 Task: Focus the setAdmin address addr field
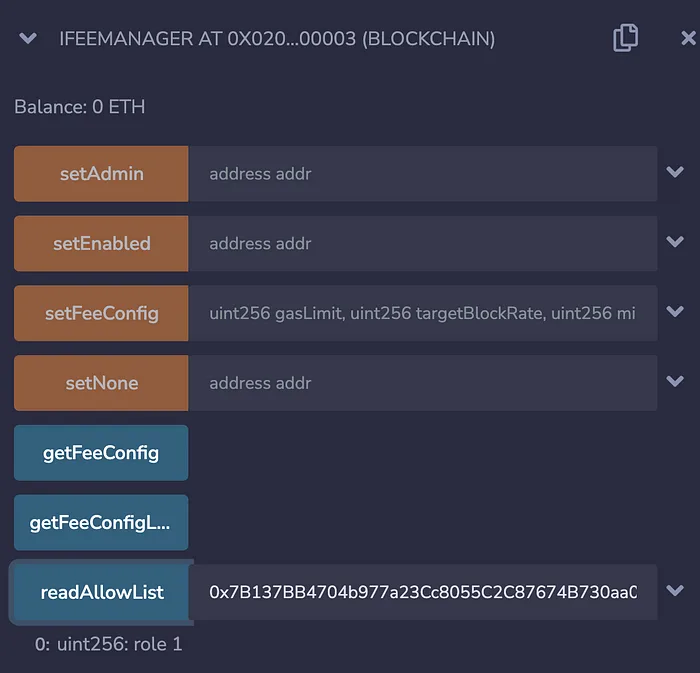pos(423,174)
